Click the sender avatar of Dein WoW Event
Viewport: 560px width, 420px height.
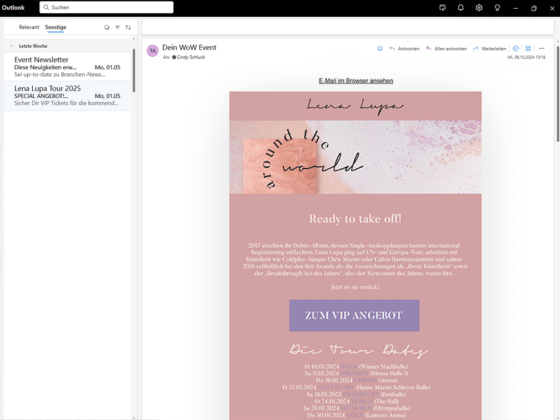coord(153,51)
